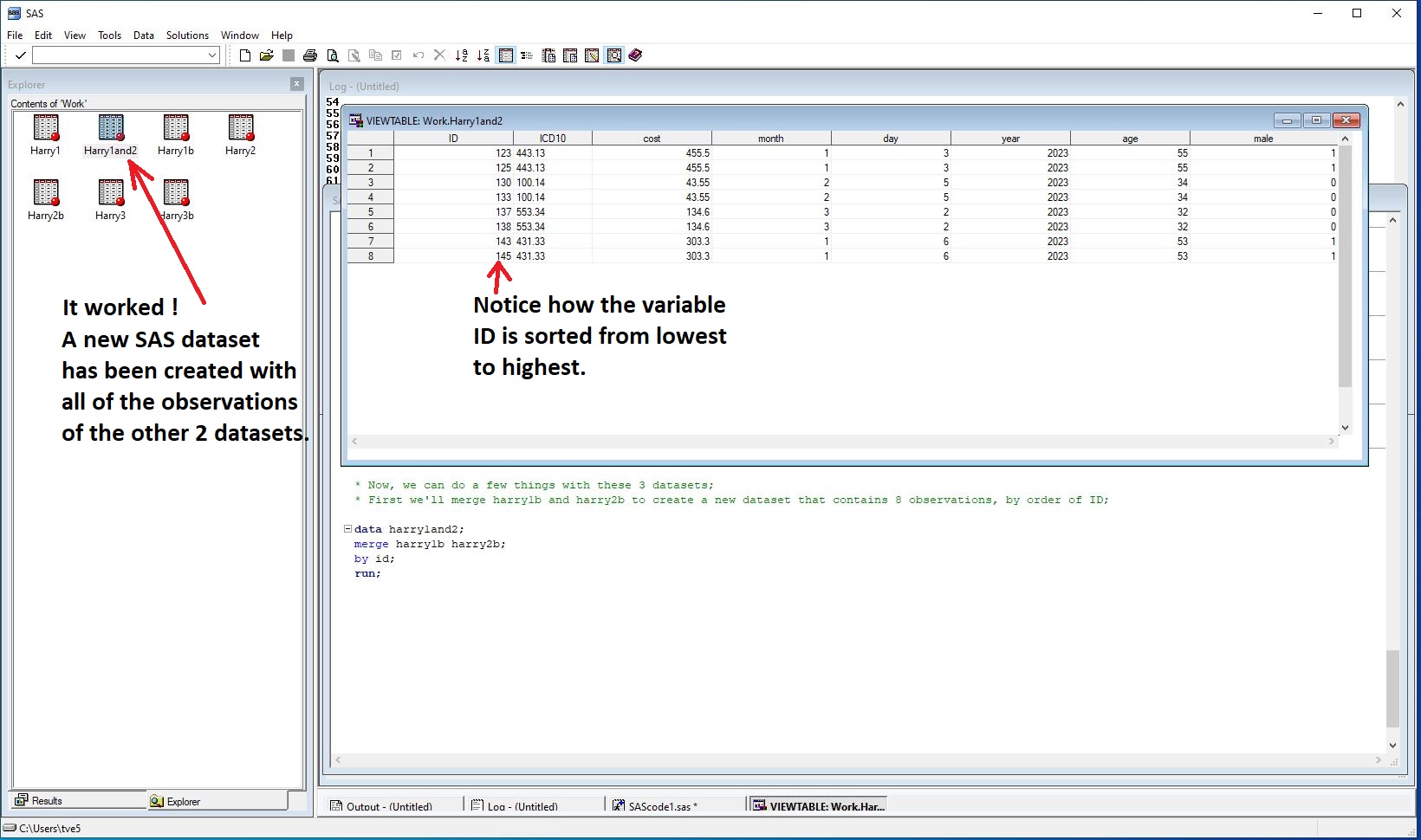Viewport: 1421px width, 840px height.
Task: Open the Solutions menu
Action: click(x=187, y=36)
